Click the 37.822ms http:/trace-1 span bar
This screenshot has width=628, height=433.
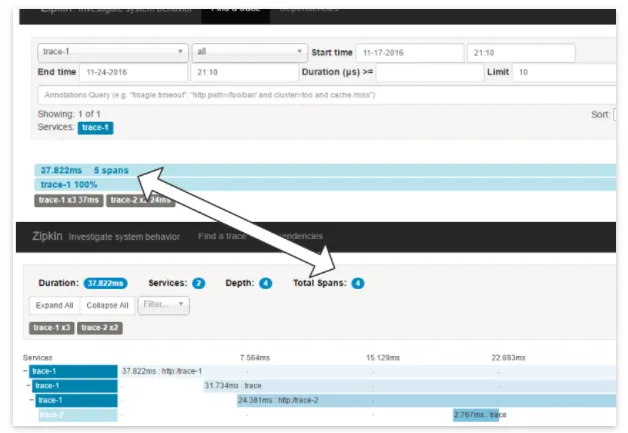[x=367, y=371]
